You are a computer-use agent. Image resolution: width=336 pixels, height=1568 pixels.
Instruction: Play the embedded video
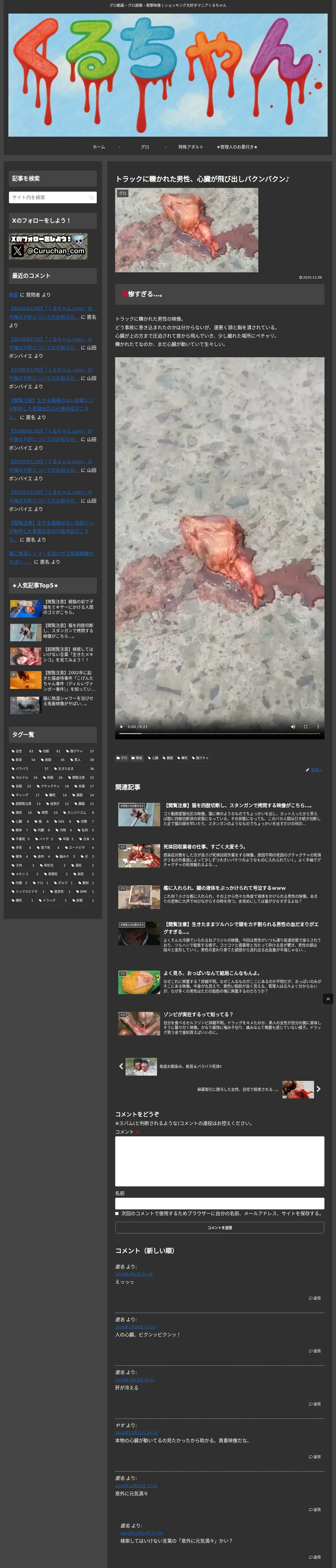click(x=121, y=726)
